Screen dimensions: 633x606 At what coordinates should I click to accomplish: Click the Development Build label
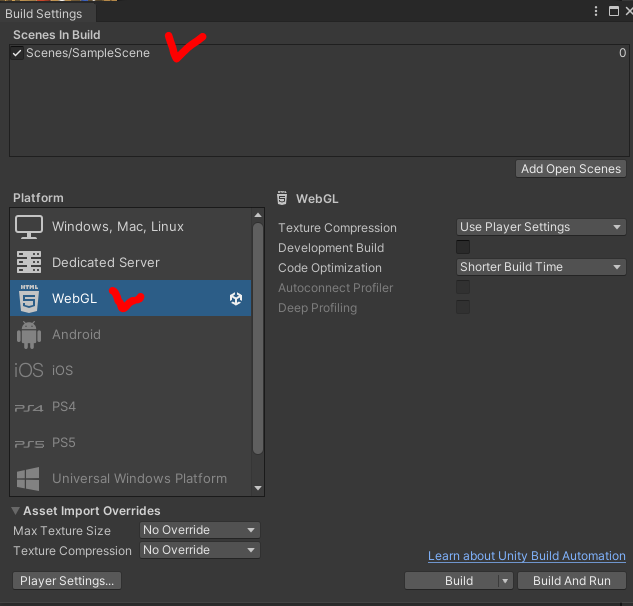331,247
